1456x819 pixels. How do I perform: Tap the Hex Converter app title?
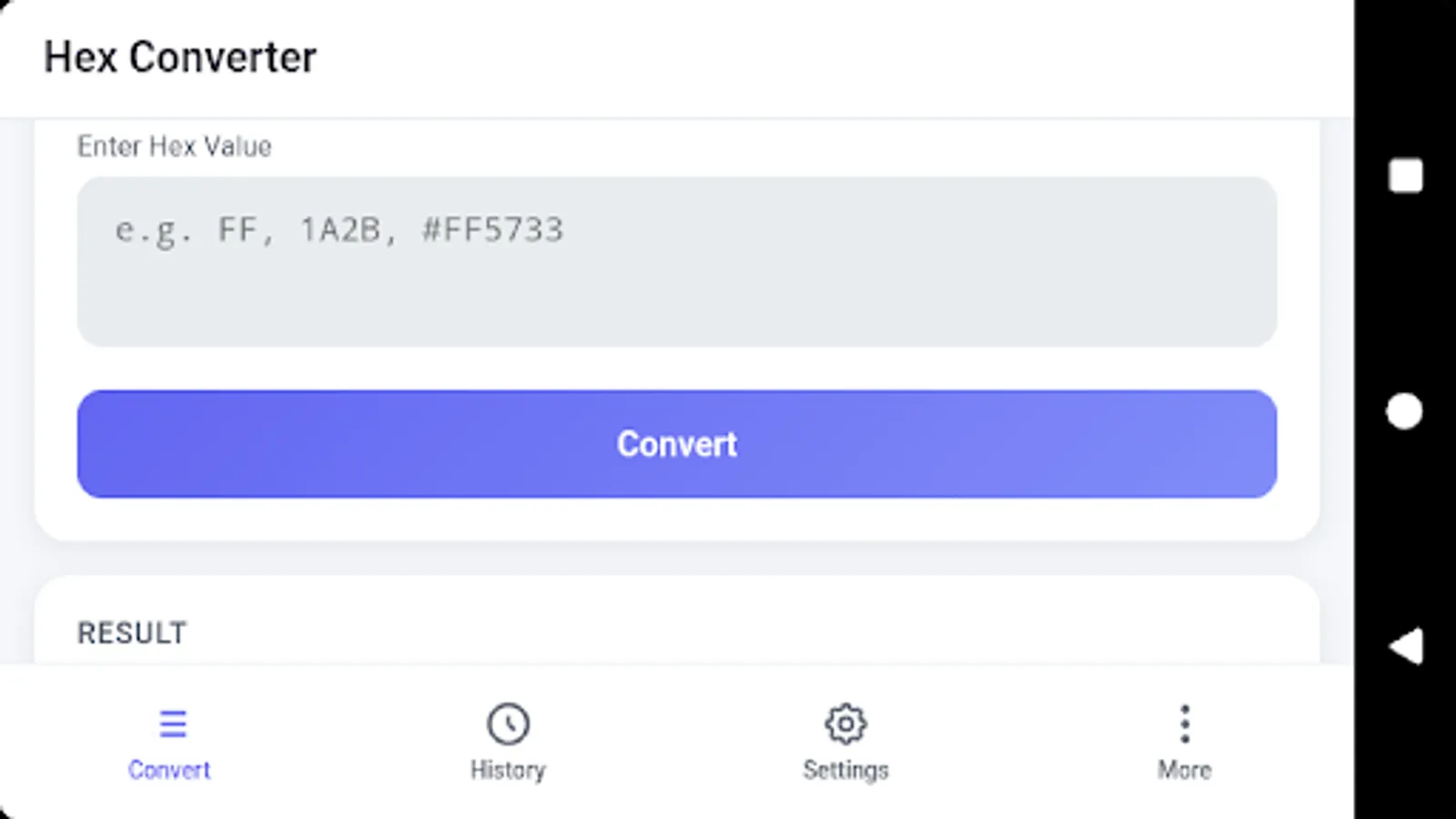coord(180,57)
